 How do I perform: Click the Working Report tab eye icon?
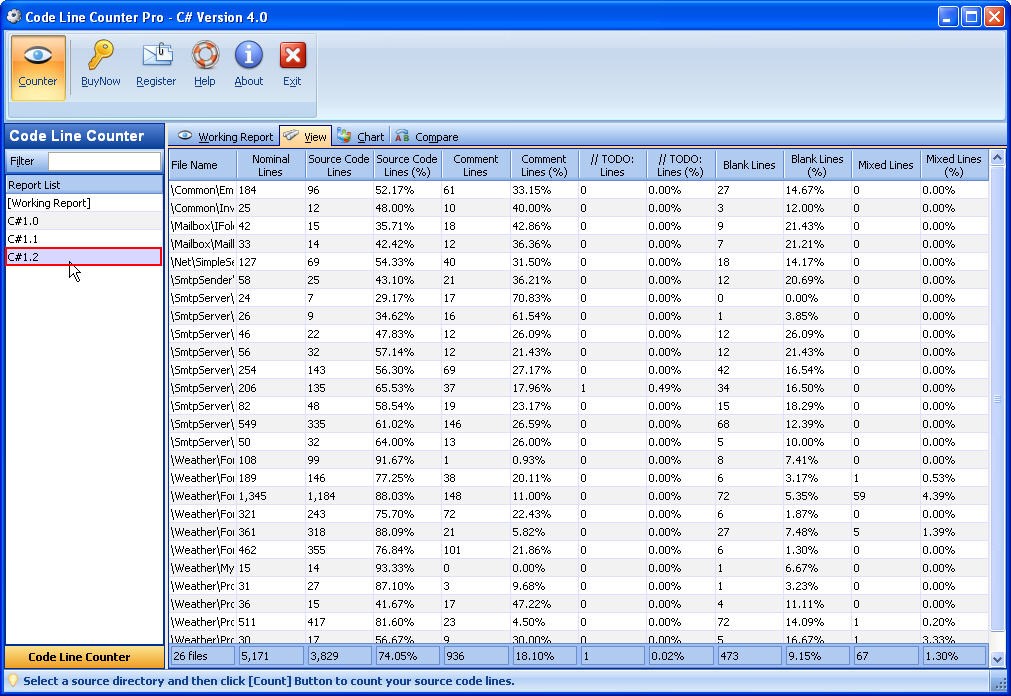pos(185,136)
